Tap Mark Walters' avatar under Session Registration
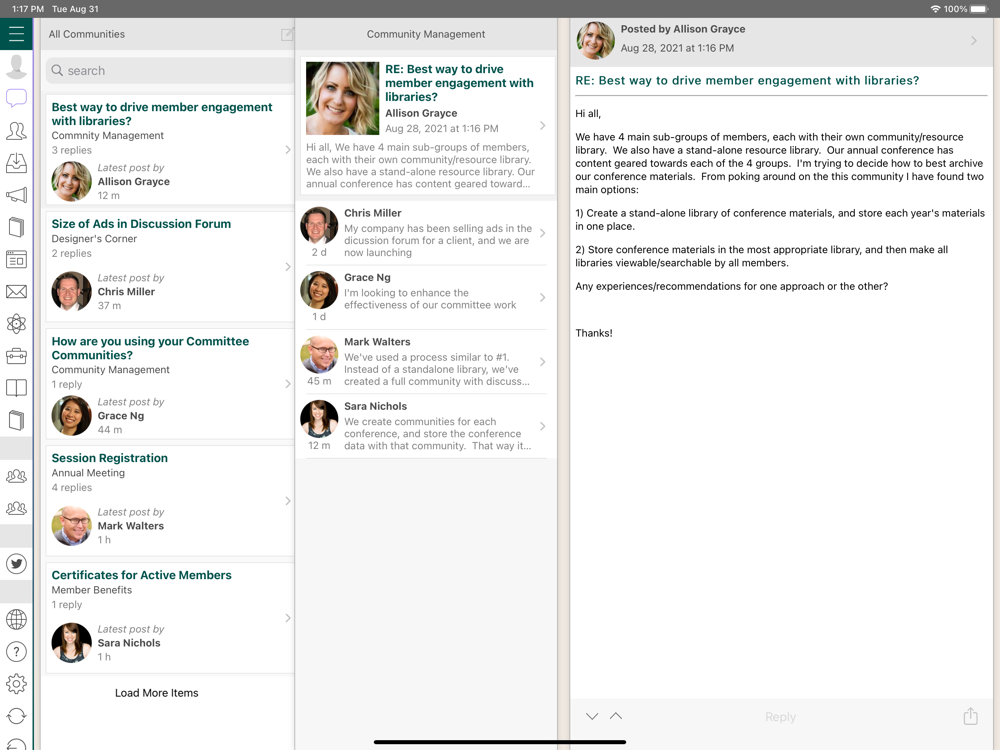 (71, 526)
